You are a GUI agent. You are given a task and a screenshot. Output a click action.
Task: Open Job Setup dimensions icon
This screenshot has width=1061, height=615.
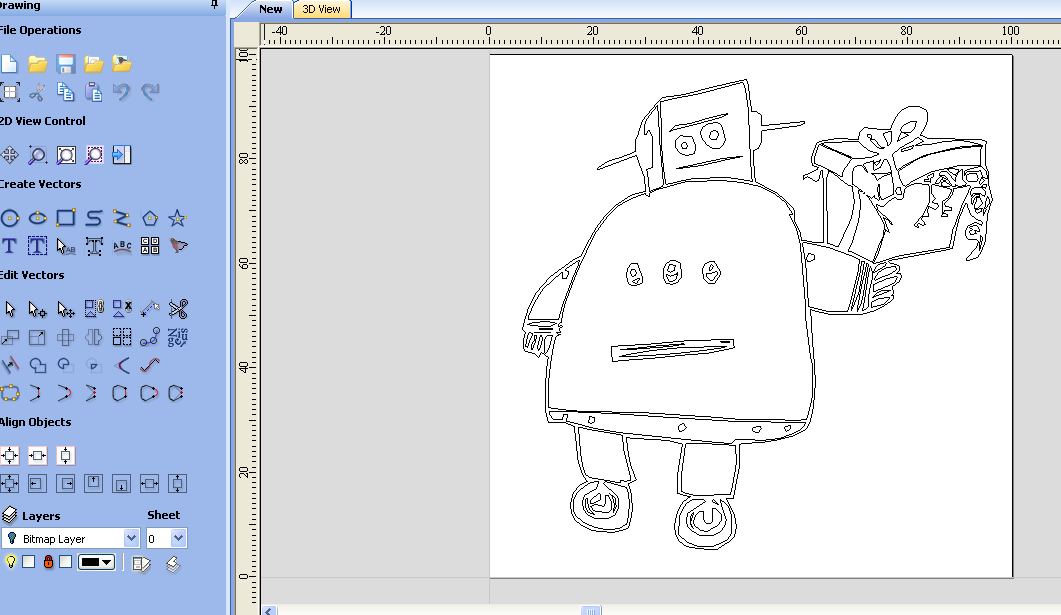click(9, 91)
